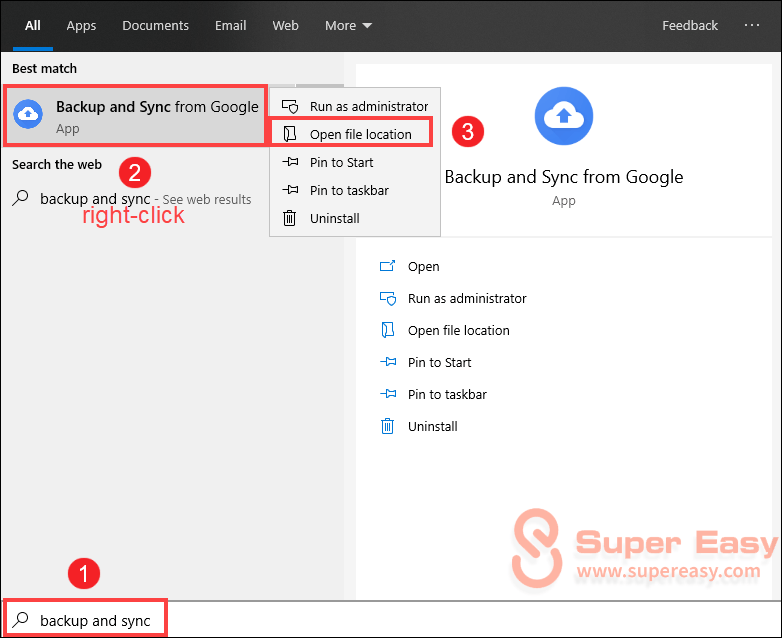782x638 pixels.
Task: Click the Open window icon in details pane
Action: click(388, 266)
